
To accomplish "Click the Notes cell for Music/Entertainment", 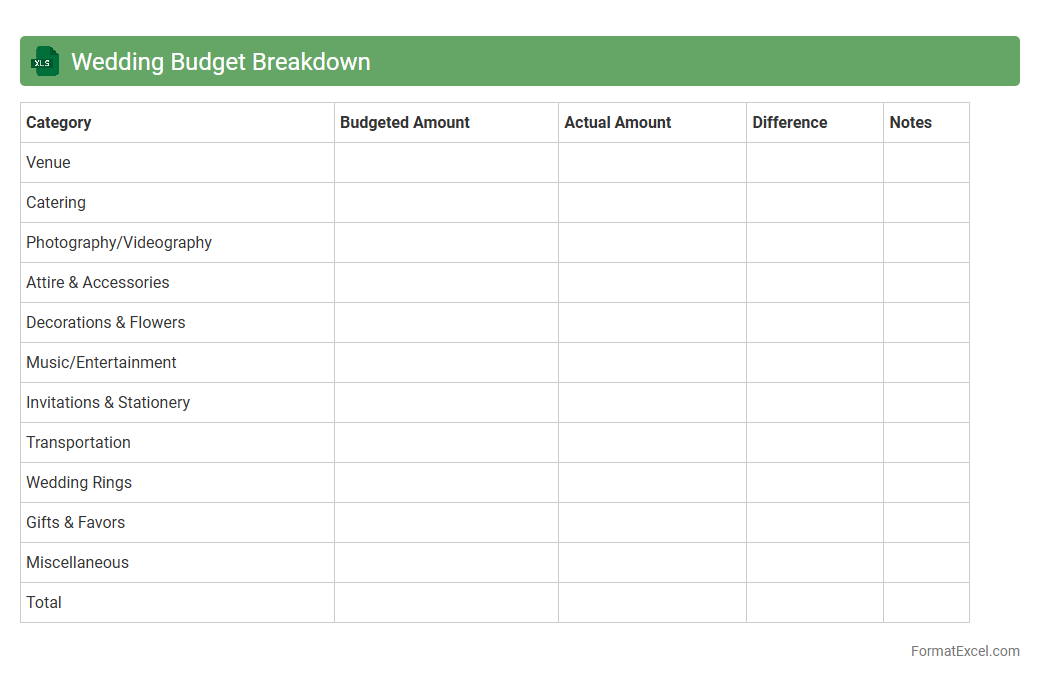I will [x=926, y=363].
